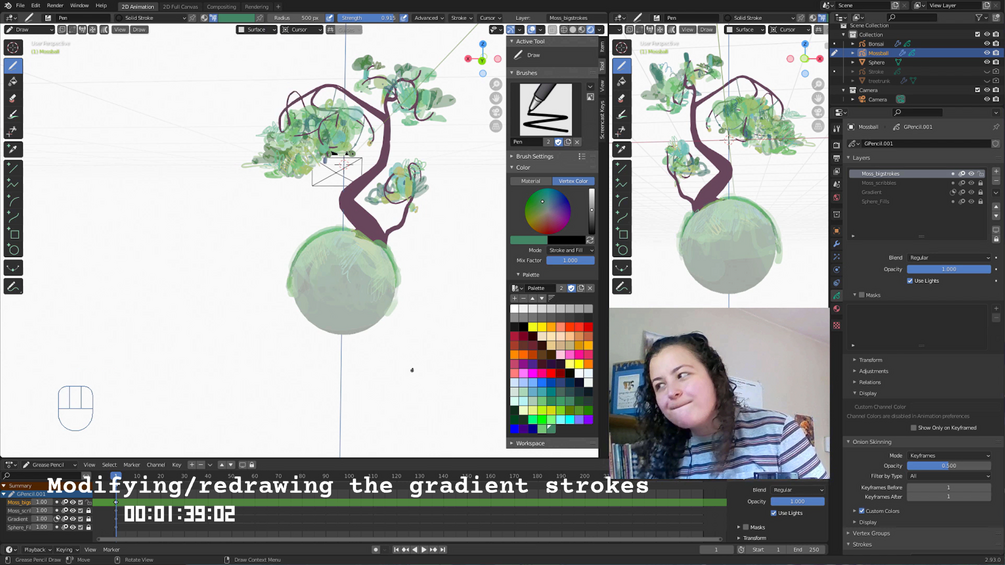Select the Annotate tool in left viewport toolbar
The height and width of the screenshot is (565, 1005).
tap(13, 286)
